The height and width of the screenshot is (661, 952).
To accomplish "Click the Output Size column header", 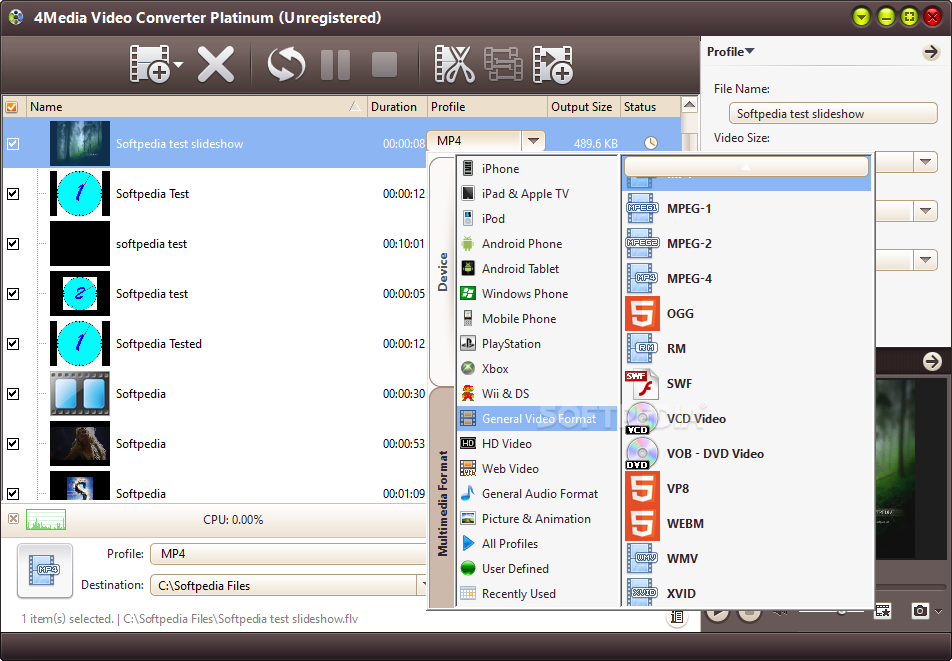I will (583, 107).
